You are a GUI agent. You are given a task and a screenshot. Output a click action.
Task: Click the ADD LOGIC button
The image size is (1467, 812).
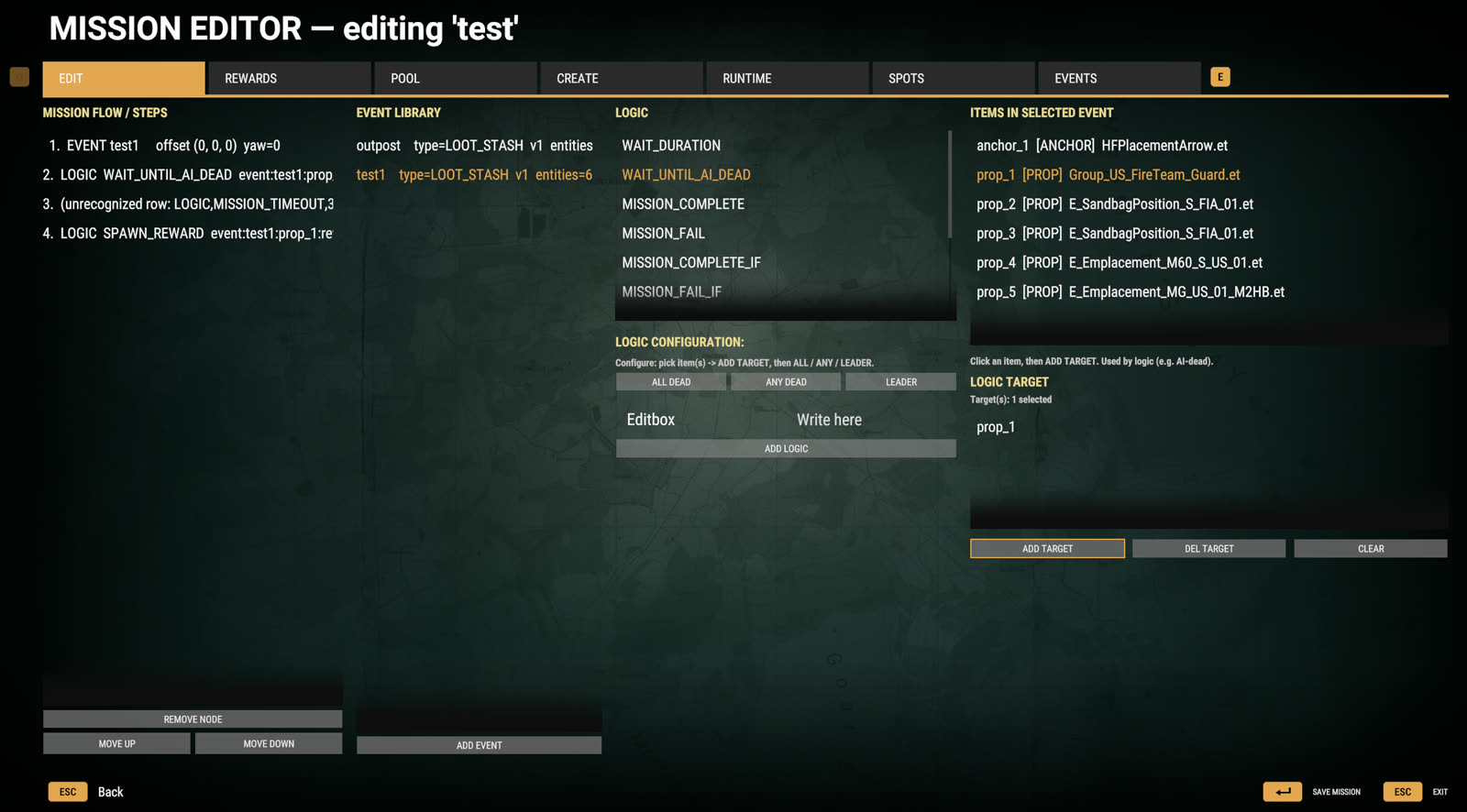(x=786, y=448)
